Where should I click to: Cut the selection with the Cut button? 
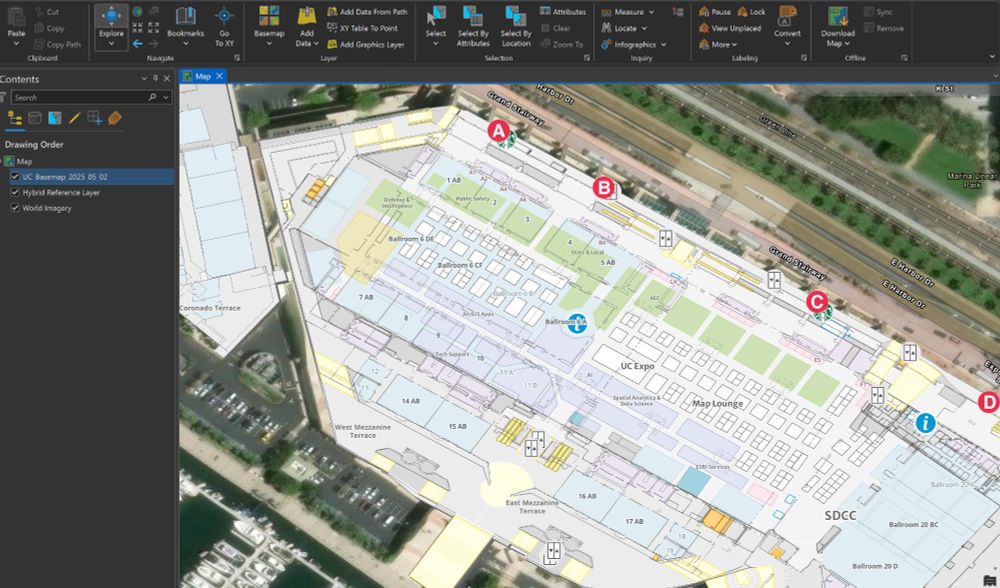[47, 11]
